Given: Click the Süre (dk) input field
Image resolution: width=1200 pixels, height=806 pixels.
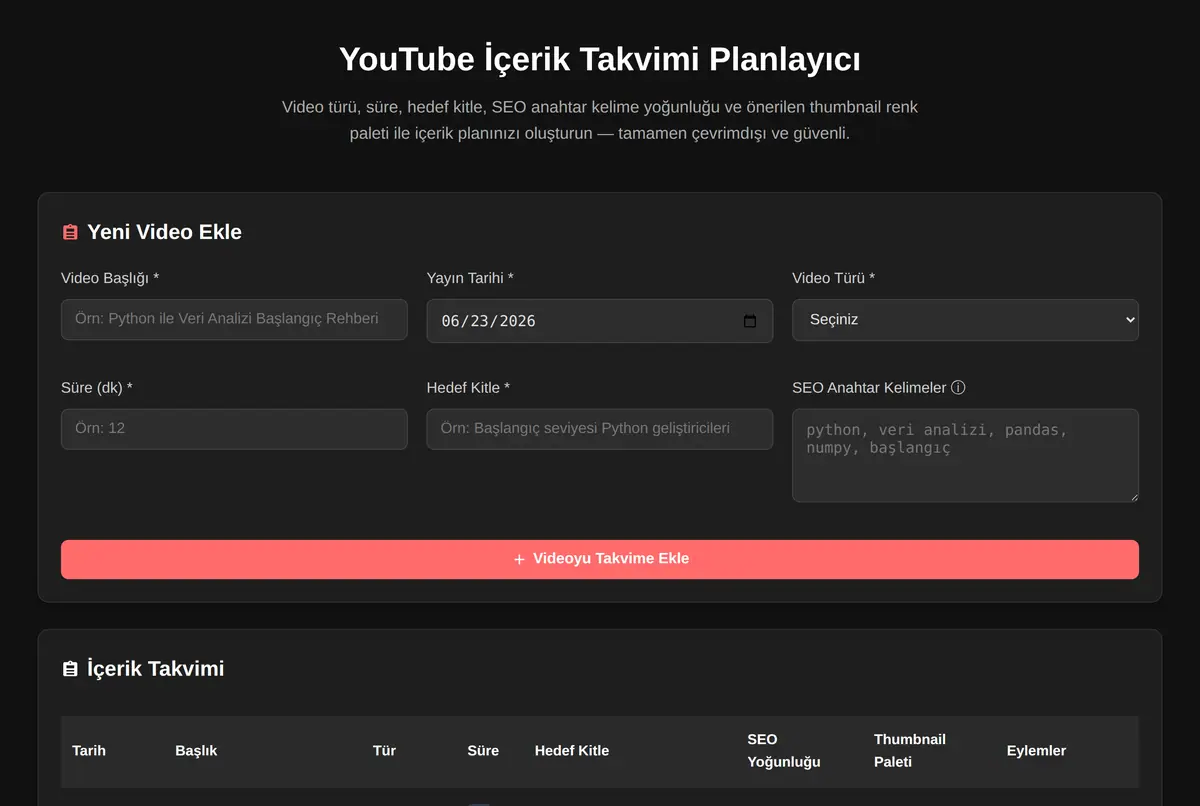Looking at the screenshot, I should point(234,428).
